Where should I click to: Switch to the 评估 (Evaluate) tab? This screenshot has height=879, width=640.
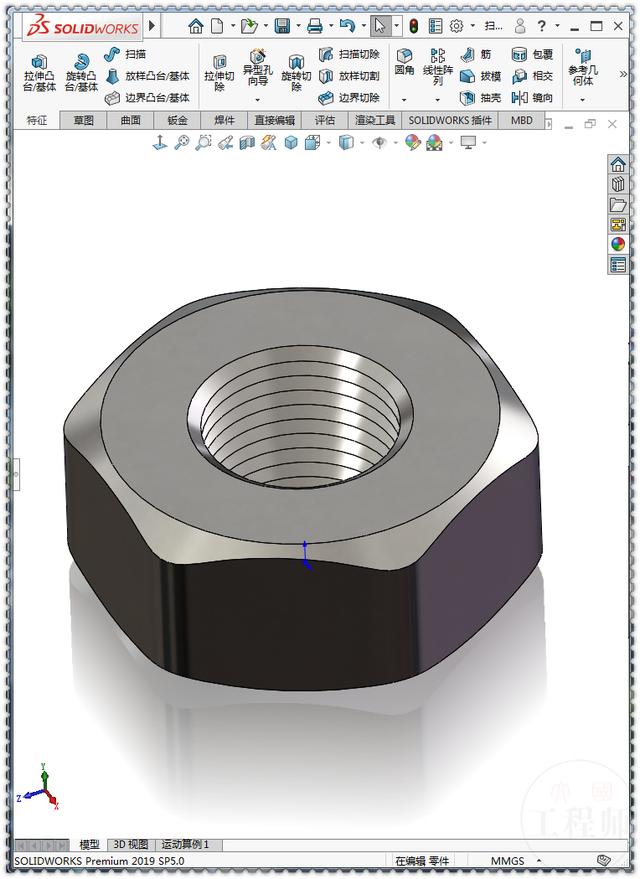pos(325,121)
